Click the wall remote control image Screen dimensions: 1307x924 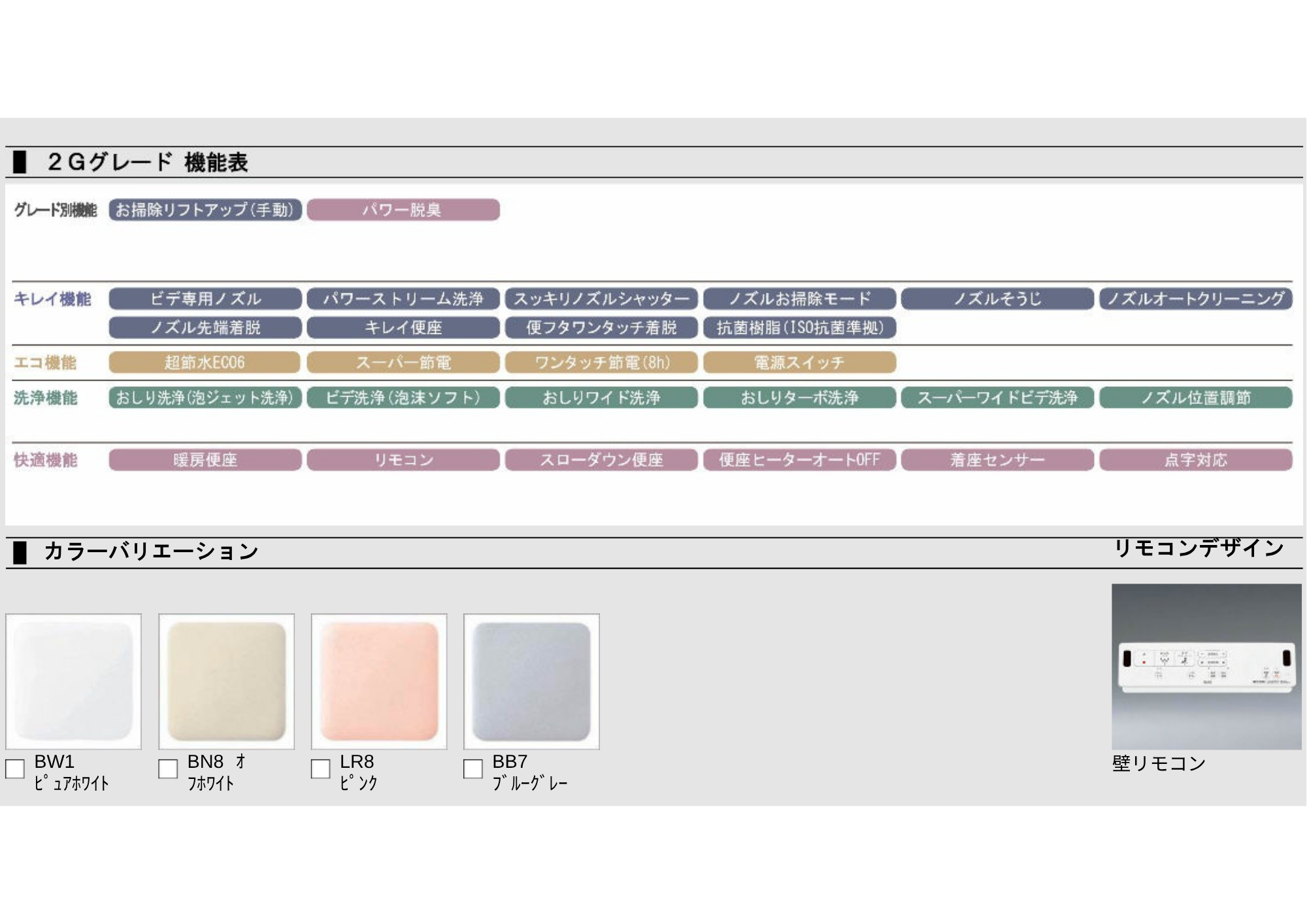pyautogui.click(x=1206, y=667)
